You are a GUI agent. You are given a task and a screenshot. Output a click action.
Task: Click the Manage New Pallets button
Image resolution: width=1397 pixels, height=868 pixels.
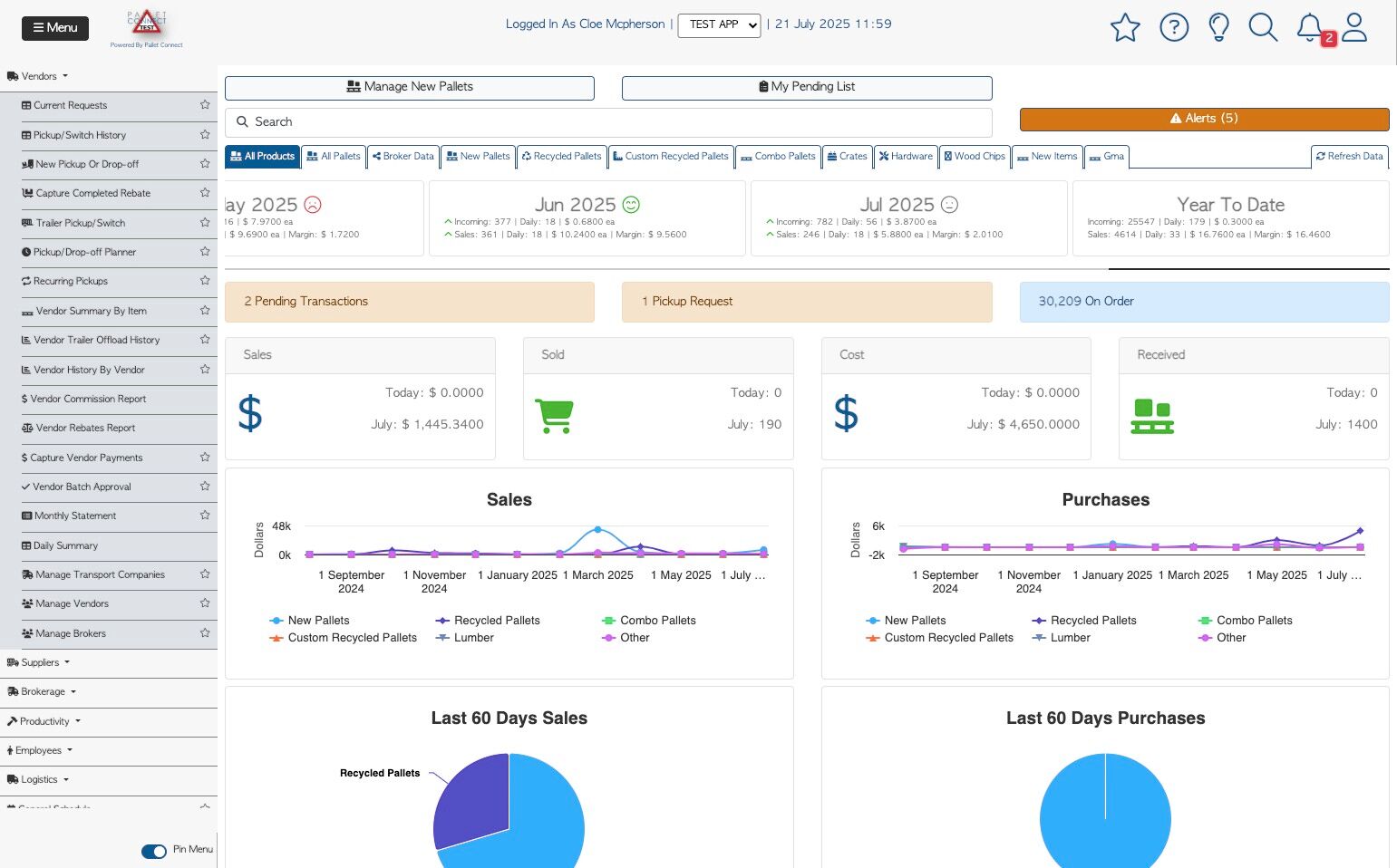pos(410,87)
